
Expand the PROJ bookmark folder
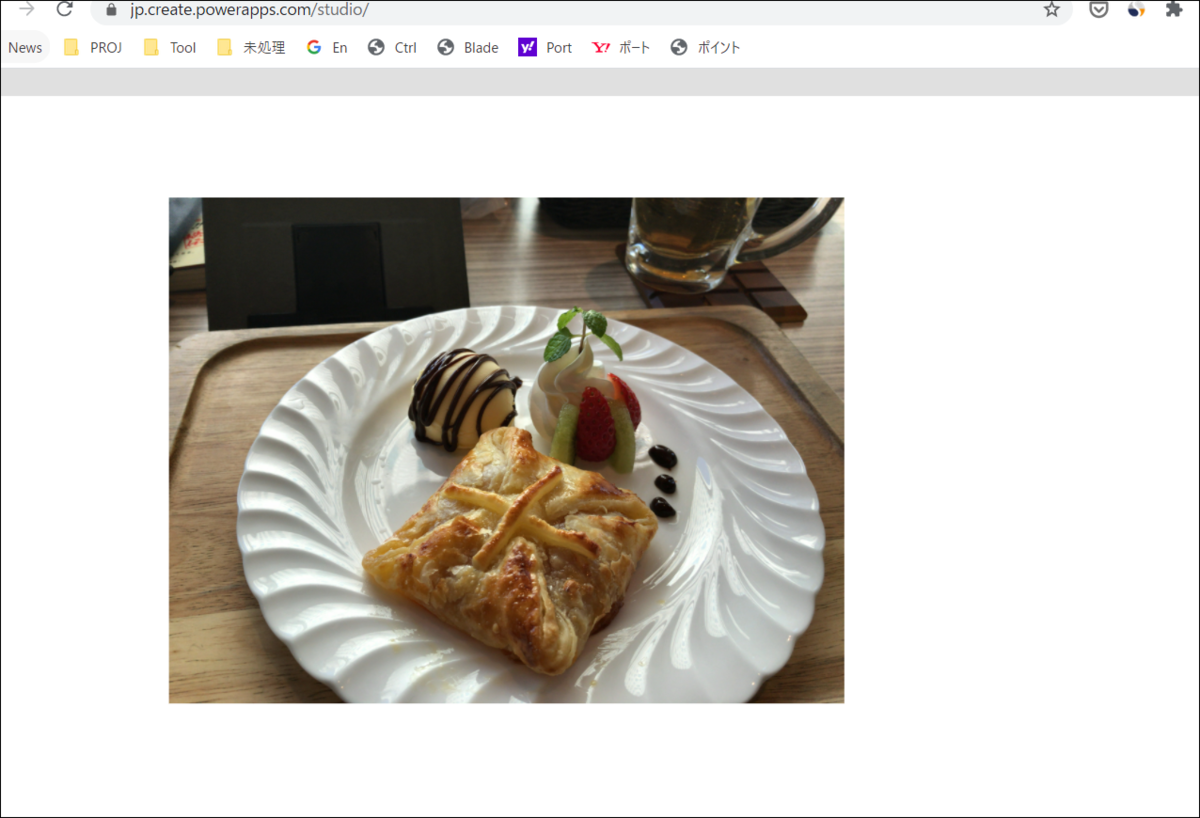93,47
